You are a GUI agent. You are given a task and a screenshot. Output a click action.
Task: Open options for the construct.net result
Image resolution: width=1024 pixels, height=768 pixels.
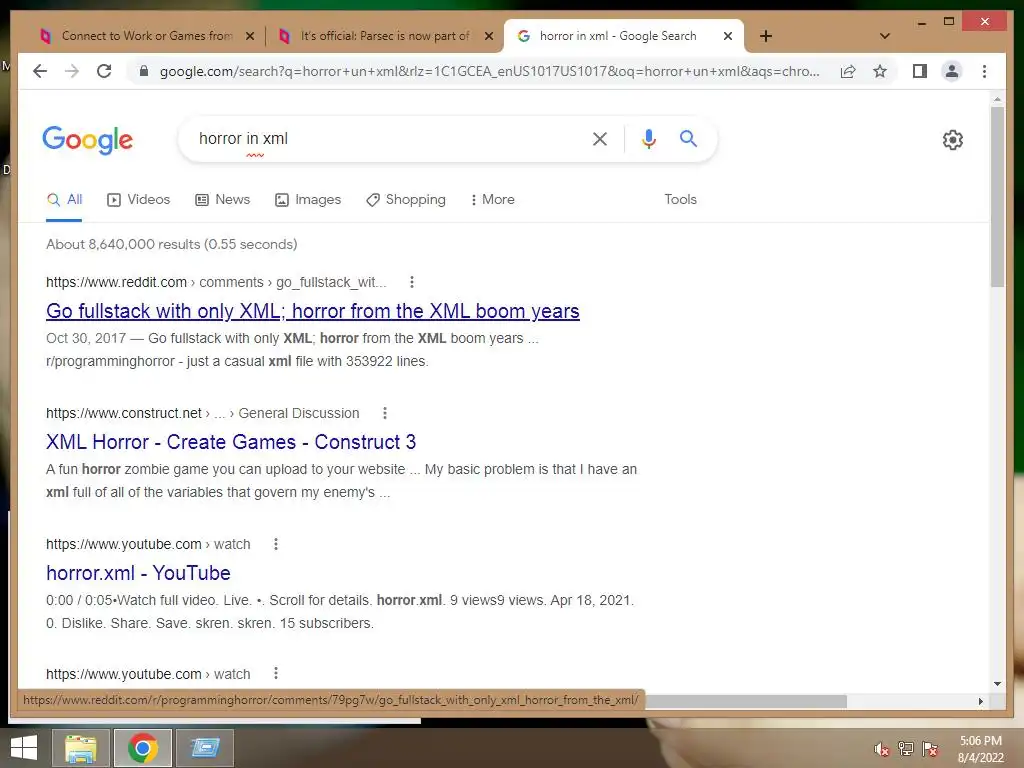tap(385, 413)
